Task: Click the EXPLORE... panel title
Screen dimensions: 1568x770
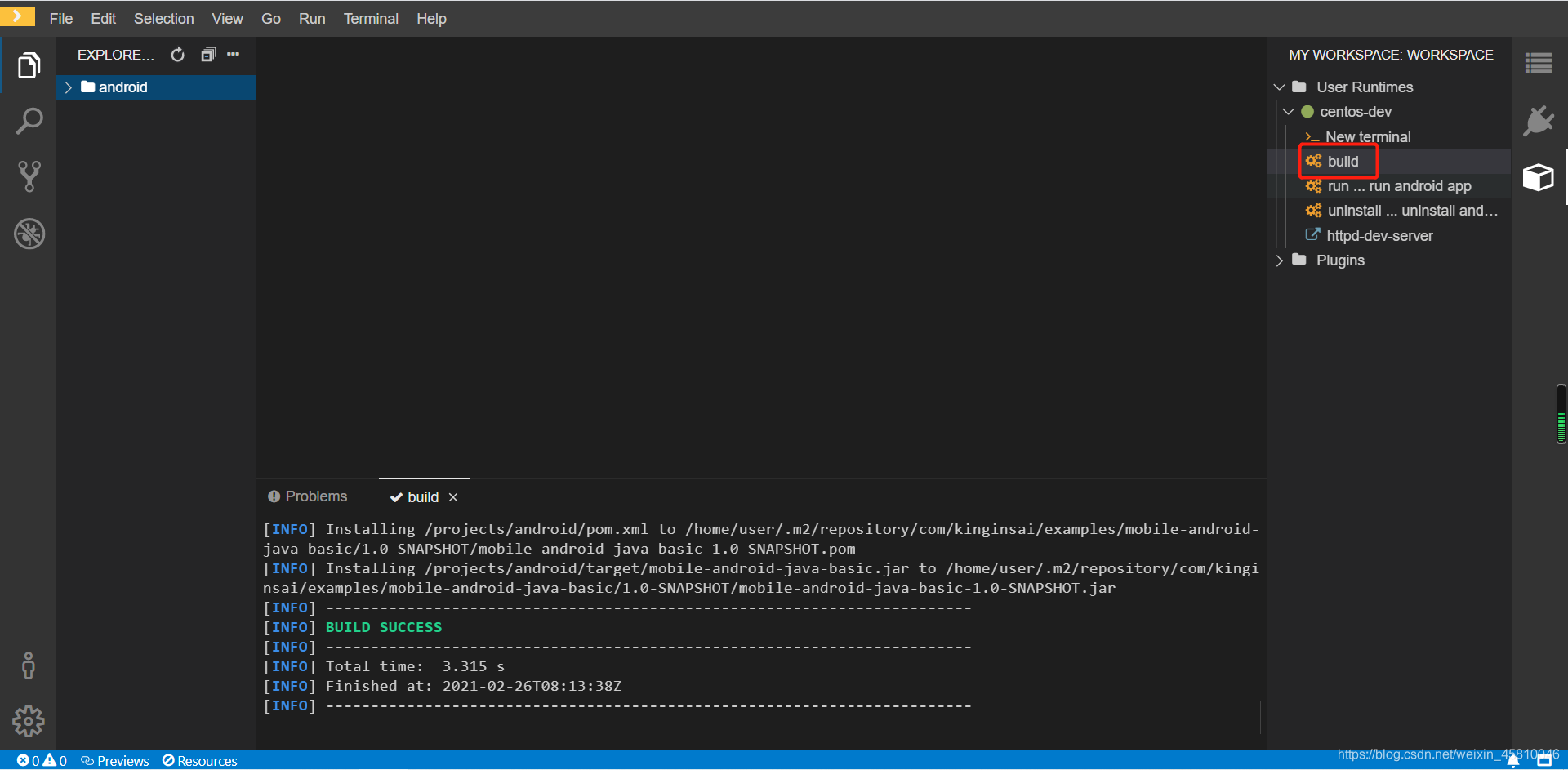Action: 116,55
